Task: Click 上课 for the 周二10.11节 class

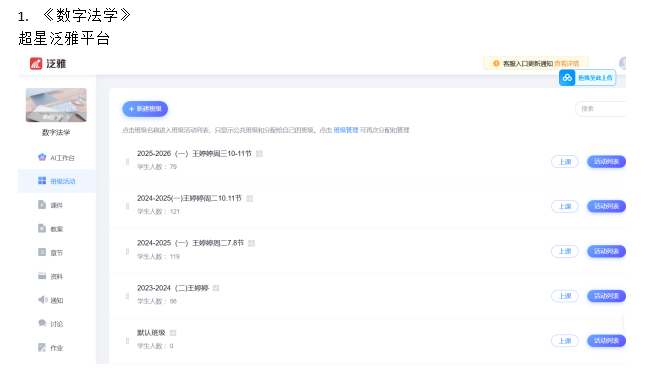Action: 565,206
